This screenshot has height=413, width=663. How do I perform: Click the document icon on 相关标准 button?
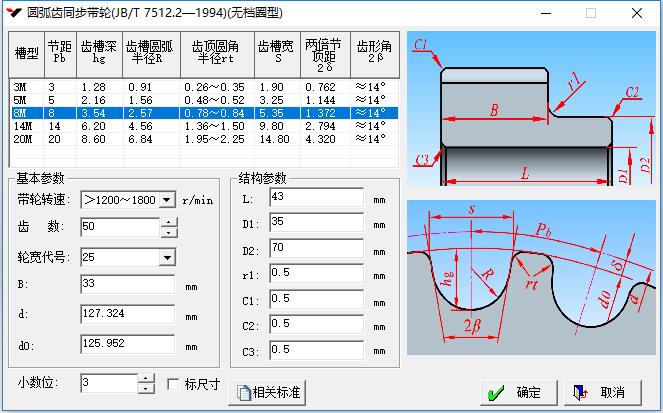coord(241,391)
